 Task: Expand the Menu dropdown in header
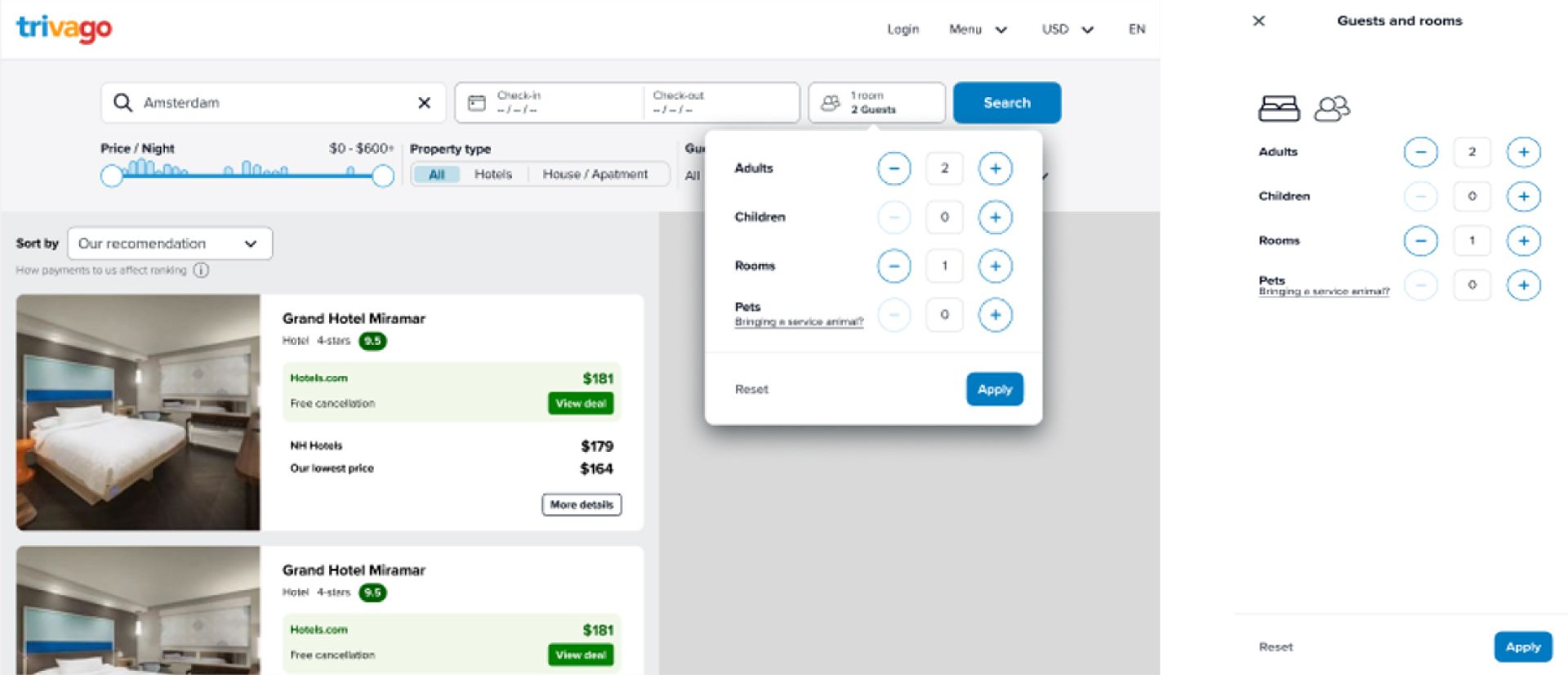(978, 29)
